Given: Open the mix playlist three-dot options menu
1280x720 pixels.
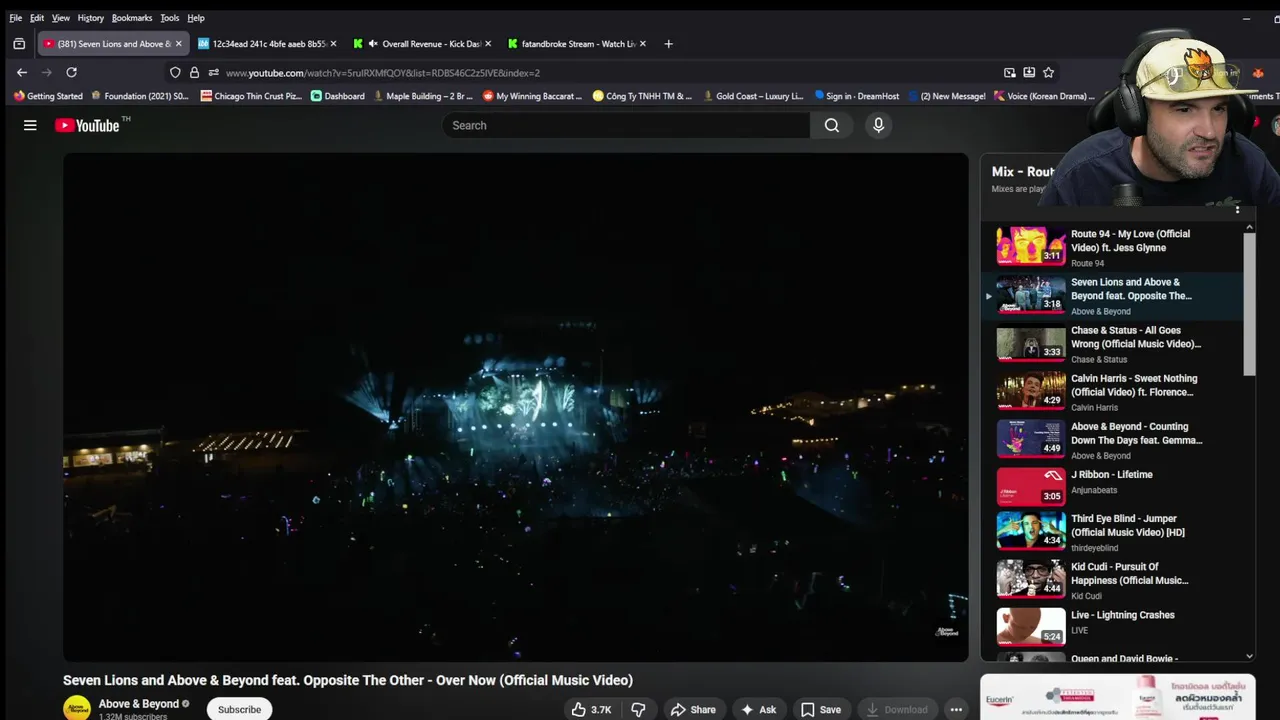Looking at the screenshot, I should tap(1237, 209).
